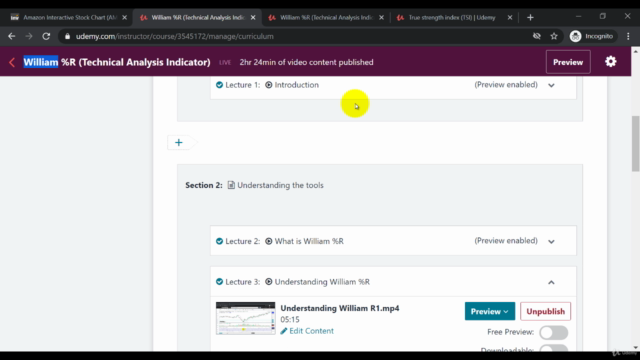Image resolution: width=640 pixels, height=360 pixels.
Task: Click the What is William %R lecture title
Action: pyautogui.click(x=309, y=241)
